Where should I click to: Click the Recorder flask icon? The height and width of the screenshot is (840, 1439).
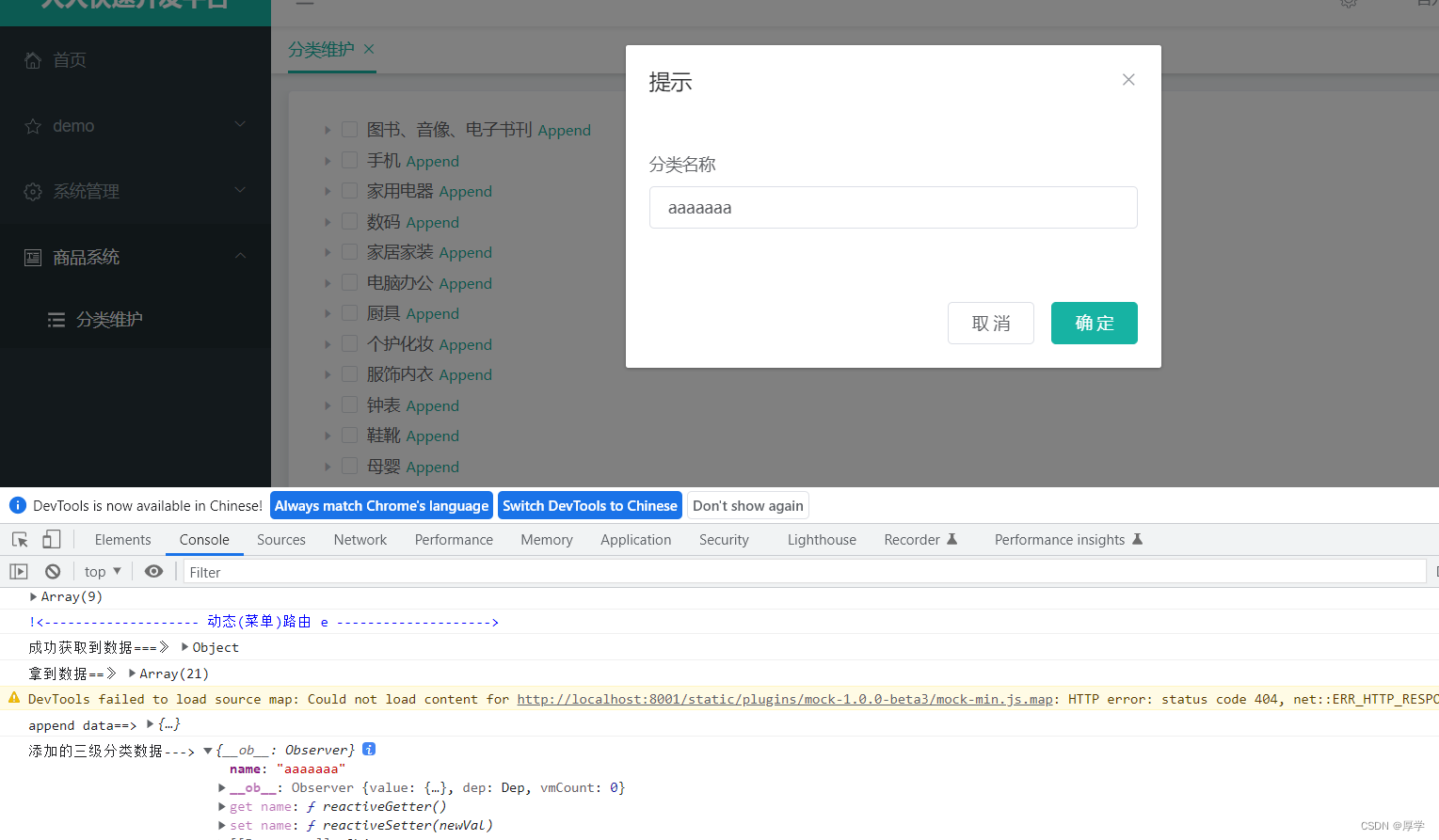(x=951, y=539)
